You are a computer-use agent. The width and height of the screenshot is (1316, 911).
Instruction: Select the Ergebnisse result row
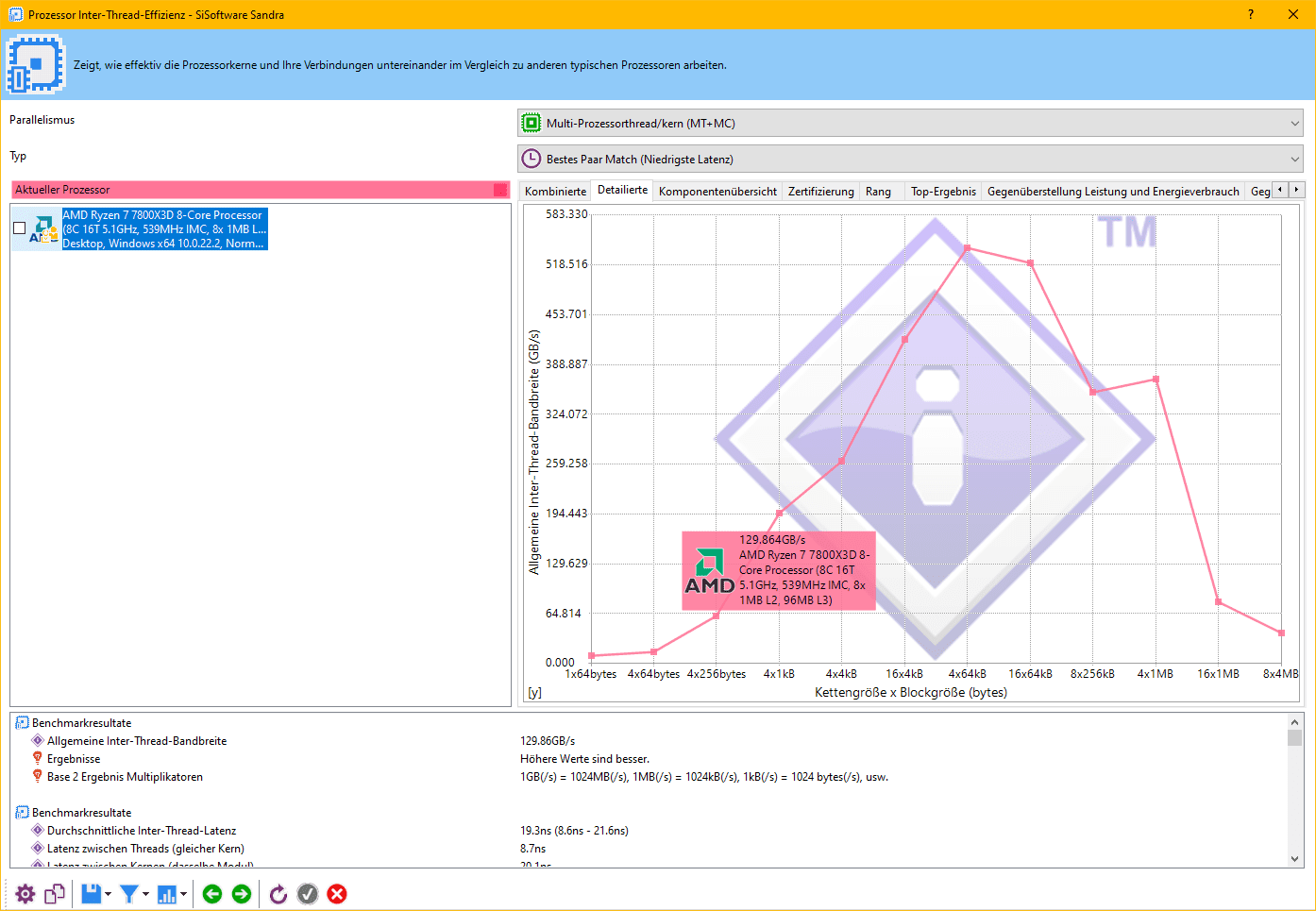pos(74,759)
